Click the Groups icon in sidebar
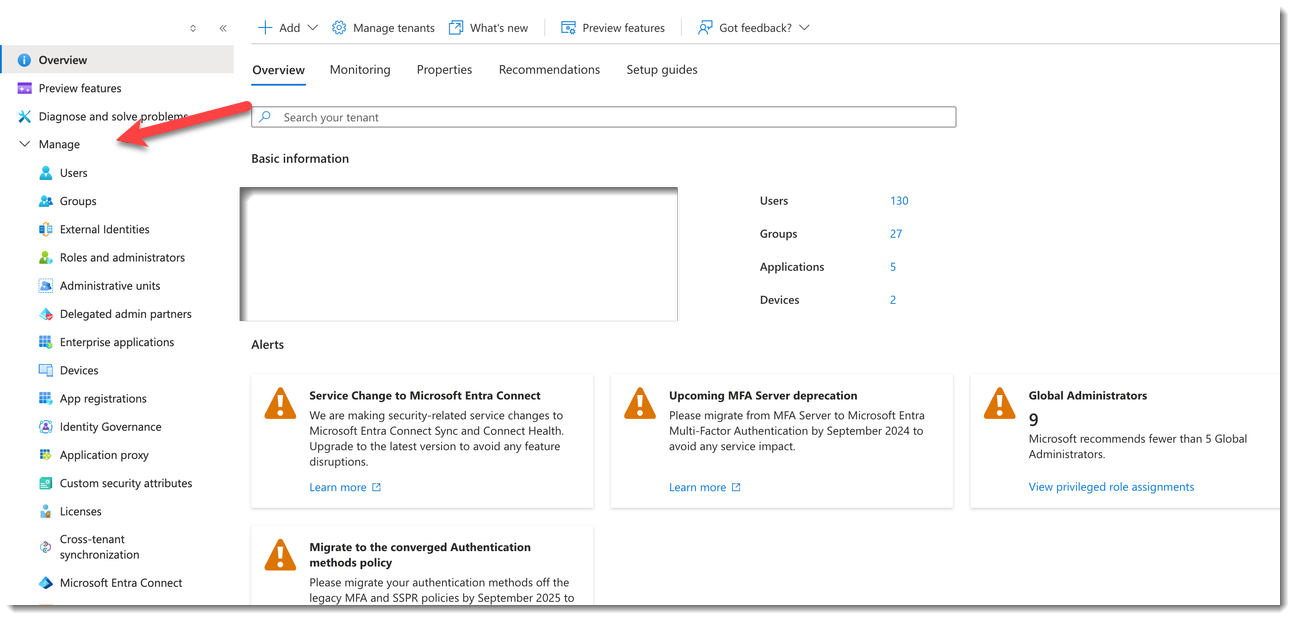 click(46, 201)
